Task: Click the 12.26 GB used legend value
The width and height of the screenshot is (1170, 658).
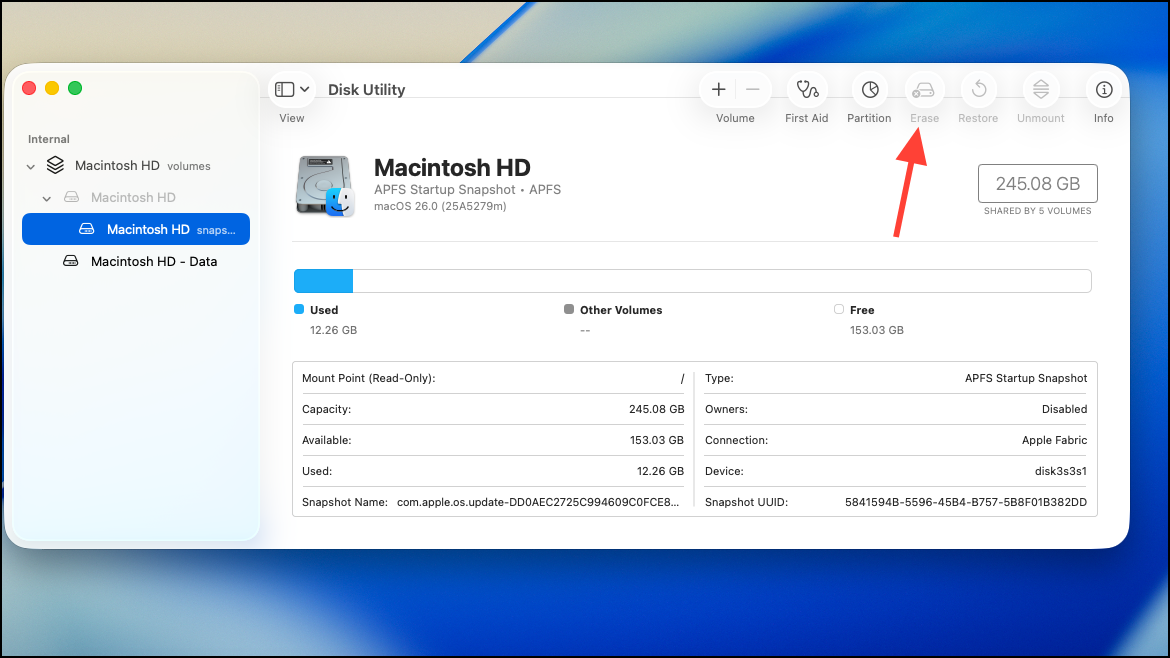Action: [x=334, y=330]
